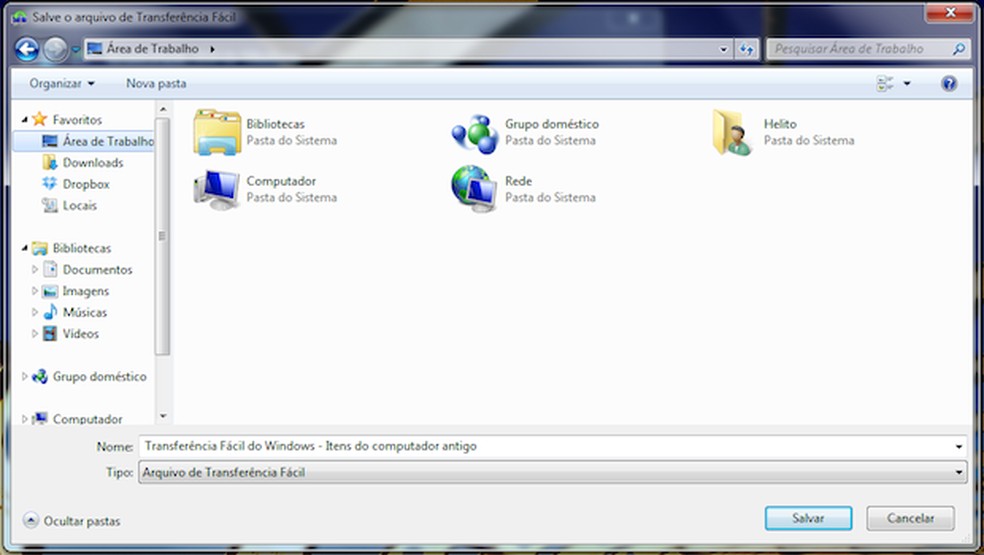Click the Favoritos star icon
This screenshot has height=555, width=984.
(x=40, y=119)
